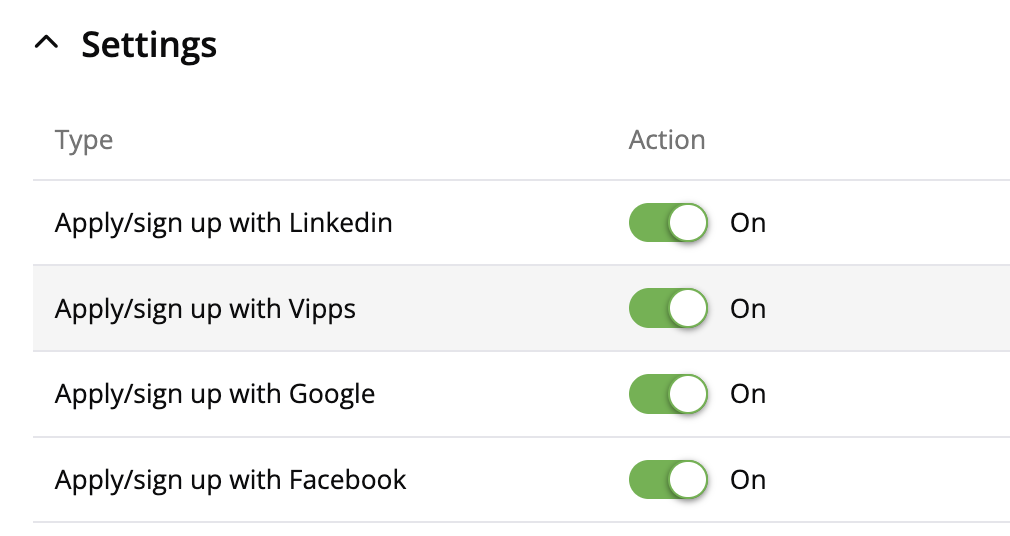Click the On label beside Linkedin toggle
The image size is (1010, 536).
pyautogui.click(x=748, y=222)
